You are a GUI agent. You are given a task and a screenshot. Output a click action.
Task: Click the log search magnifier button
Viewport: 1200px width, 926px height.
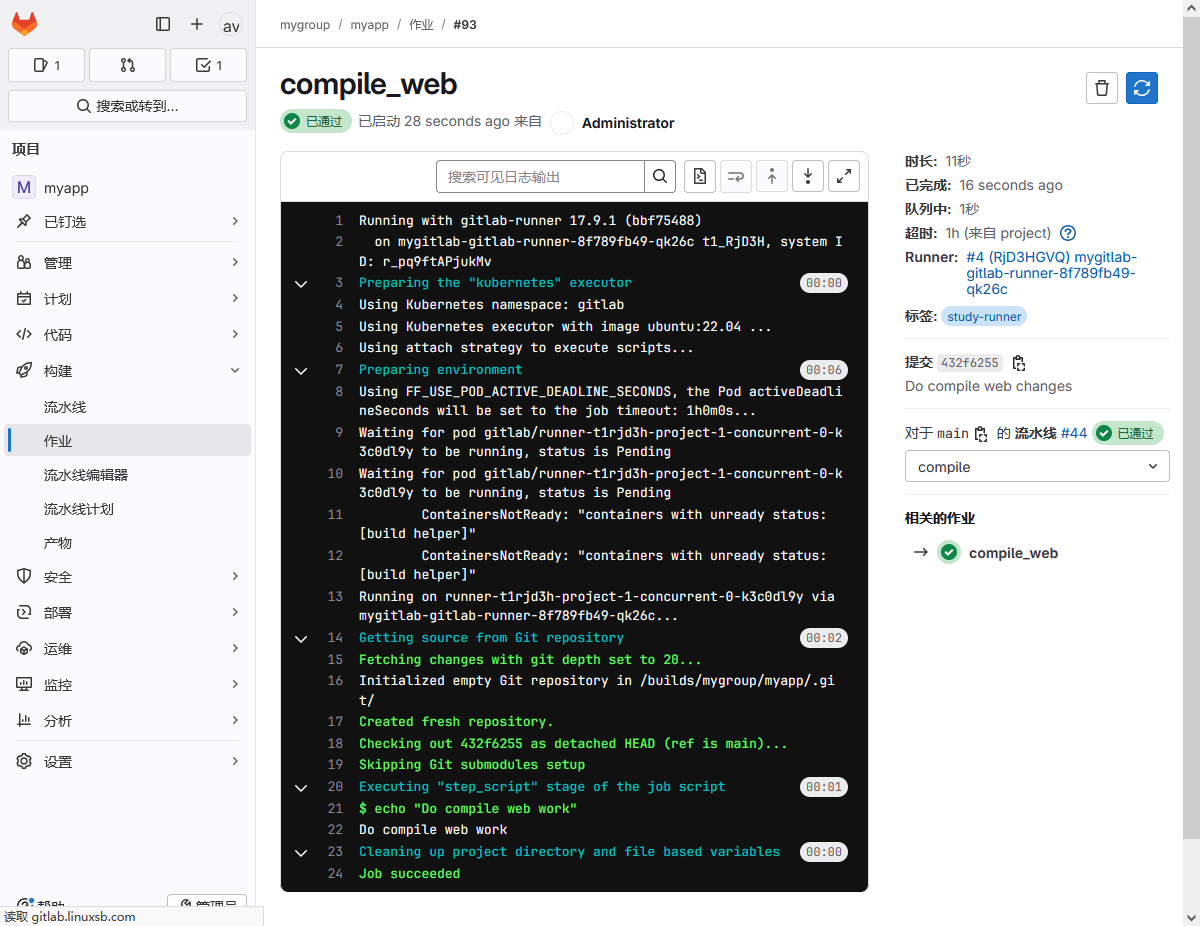click(x=660, y=176)
